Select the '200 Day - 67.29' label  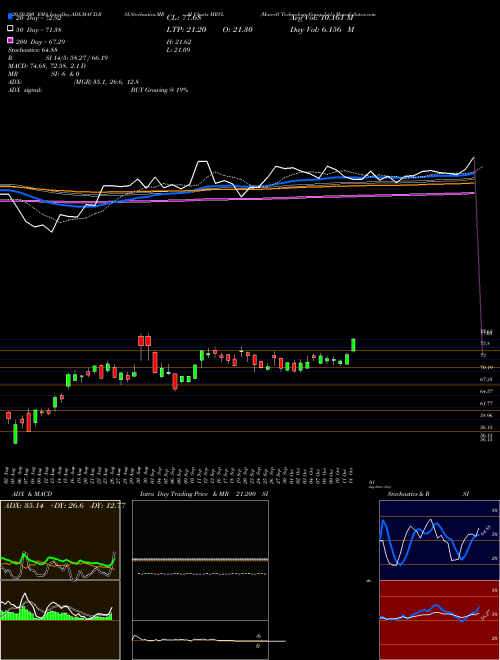[x=41, y=42]
